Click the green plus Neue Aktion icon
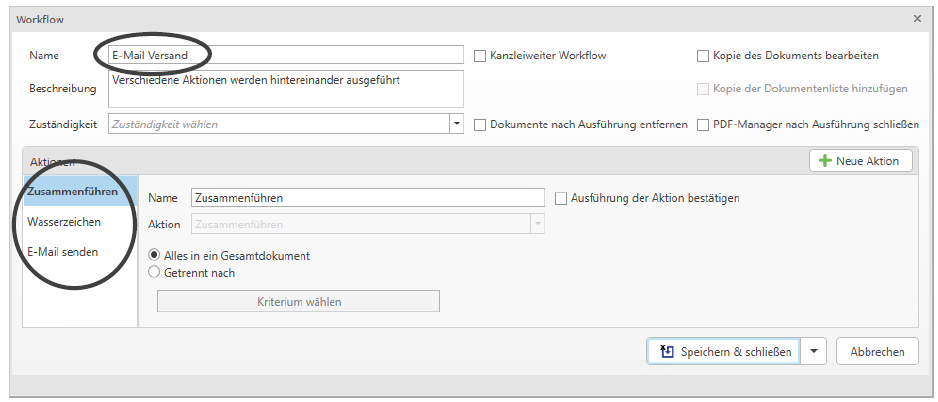This screenshot has height=402, width=938. [826, 161]
